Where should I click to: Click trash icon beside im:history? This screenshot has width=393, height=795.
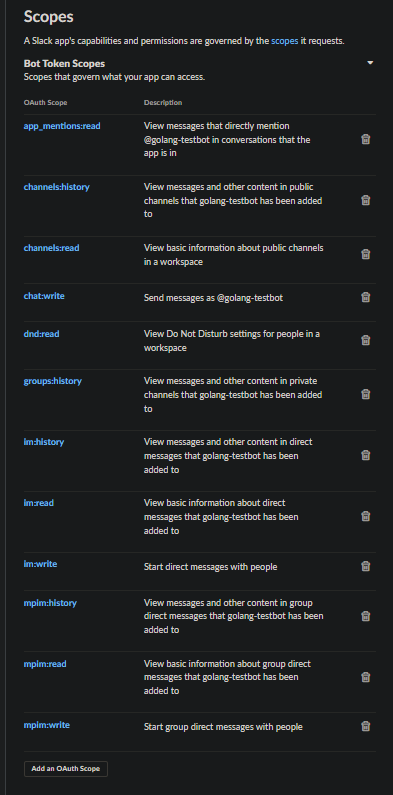(x=365, y=455)
